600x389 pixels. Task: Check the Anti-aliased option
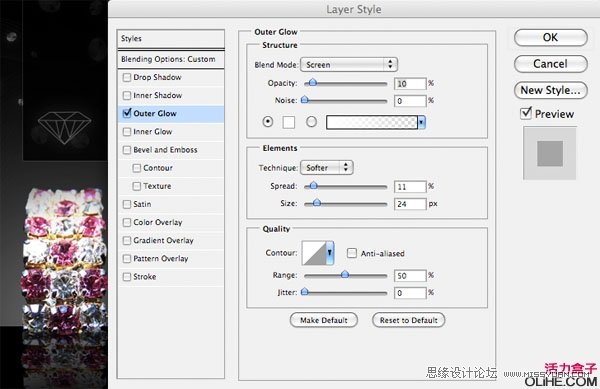tap(352, 253)
